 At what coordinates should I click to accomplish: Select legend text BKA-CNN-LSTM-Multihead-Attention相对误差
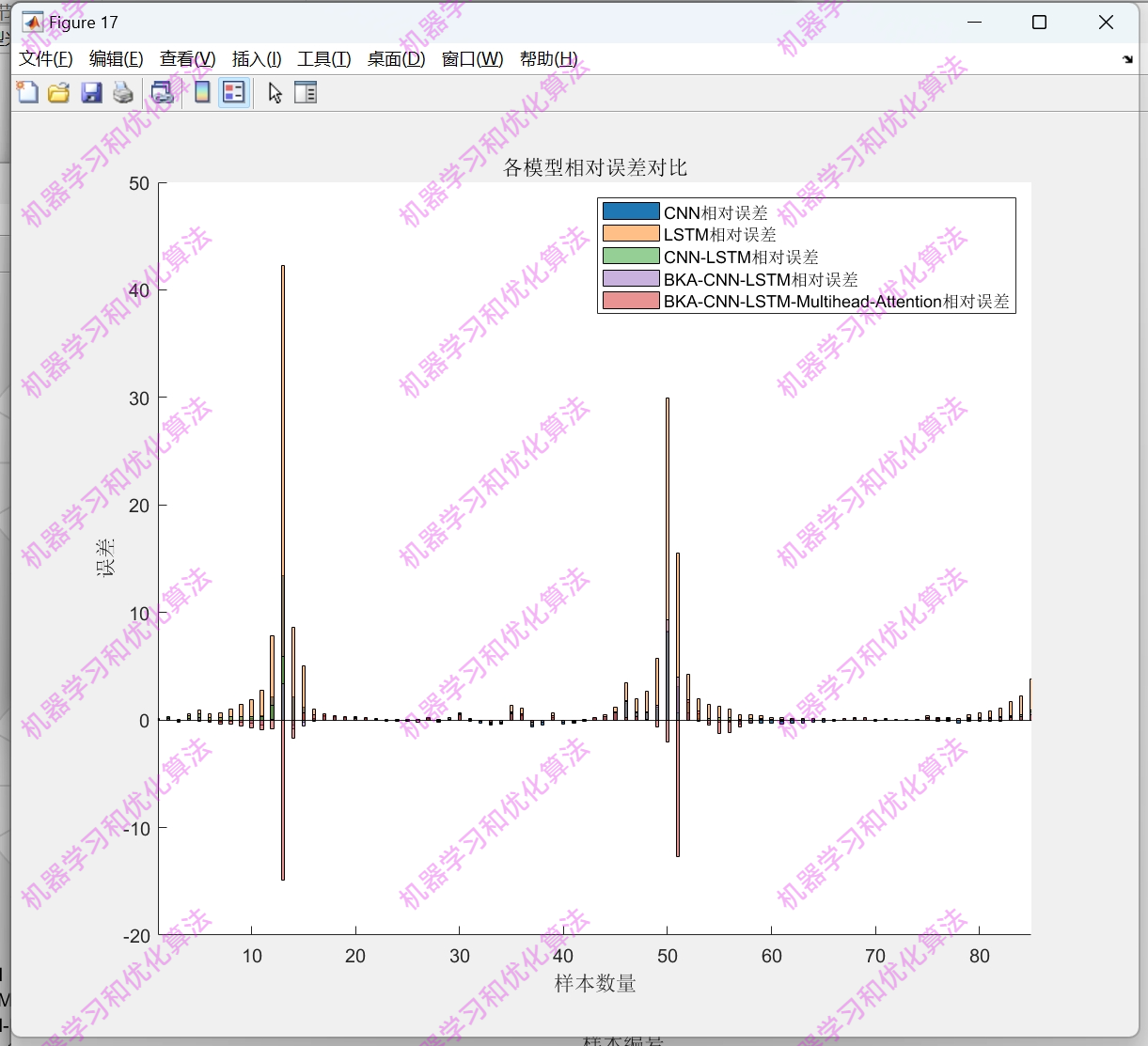(837, 302)
